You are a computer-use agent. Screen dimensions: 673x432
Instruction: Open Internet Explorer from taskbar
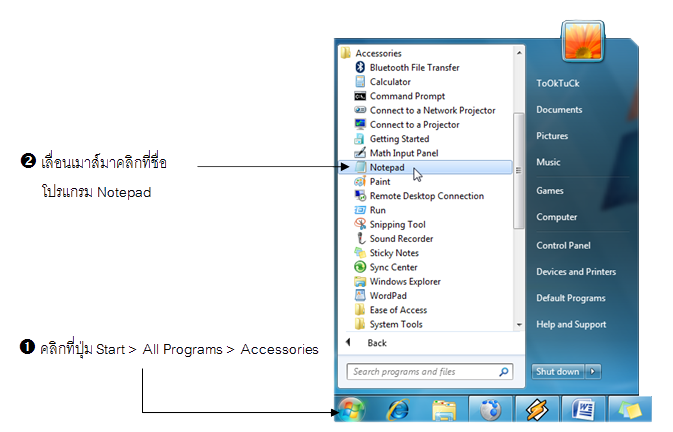point(399,409)
